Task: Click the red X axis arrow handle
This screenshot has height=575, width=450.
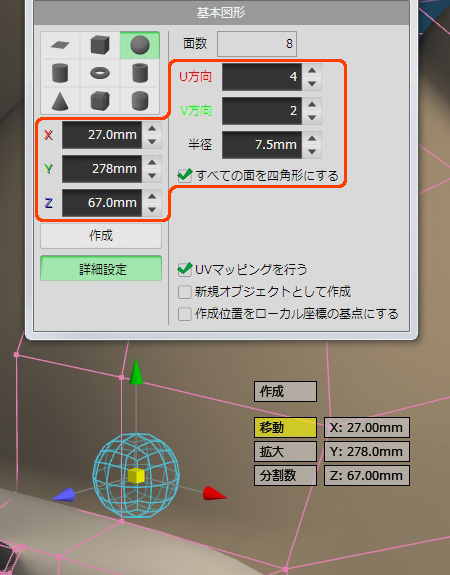Action: coord(215,494)
